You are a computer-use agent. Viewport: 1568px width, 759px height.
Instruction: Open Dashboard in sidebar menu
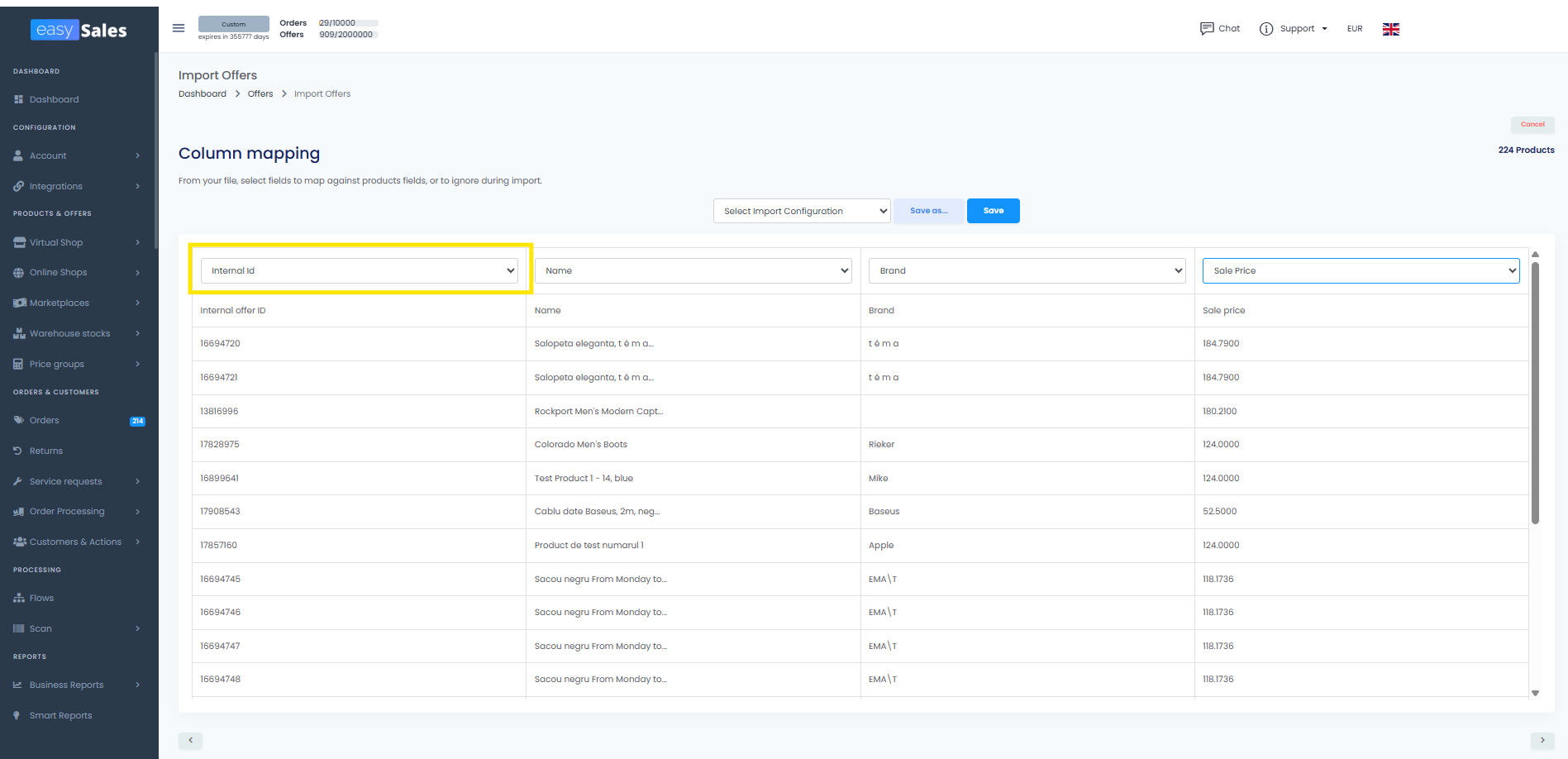click(55, 99)
